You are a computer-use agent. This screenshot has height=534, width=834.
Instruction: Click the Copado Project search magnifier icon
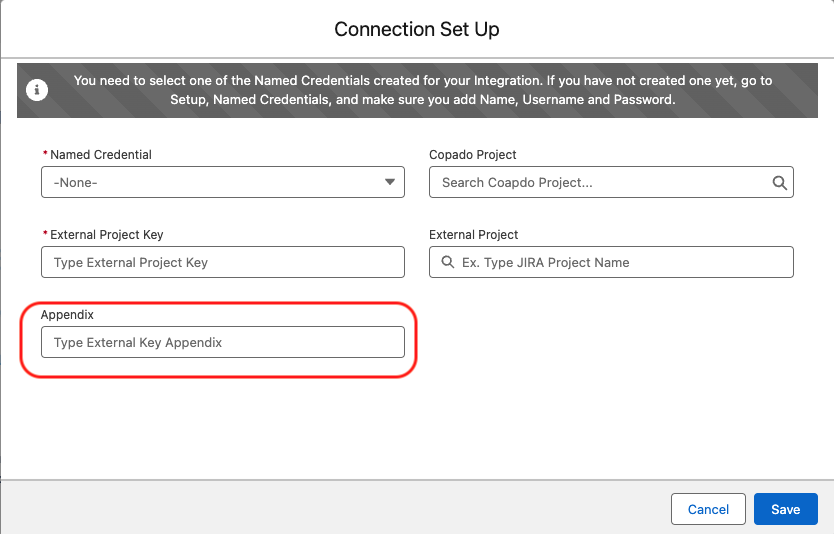coord(780,183)
